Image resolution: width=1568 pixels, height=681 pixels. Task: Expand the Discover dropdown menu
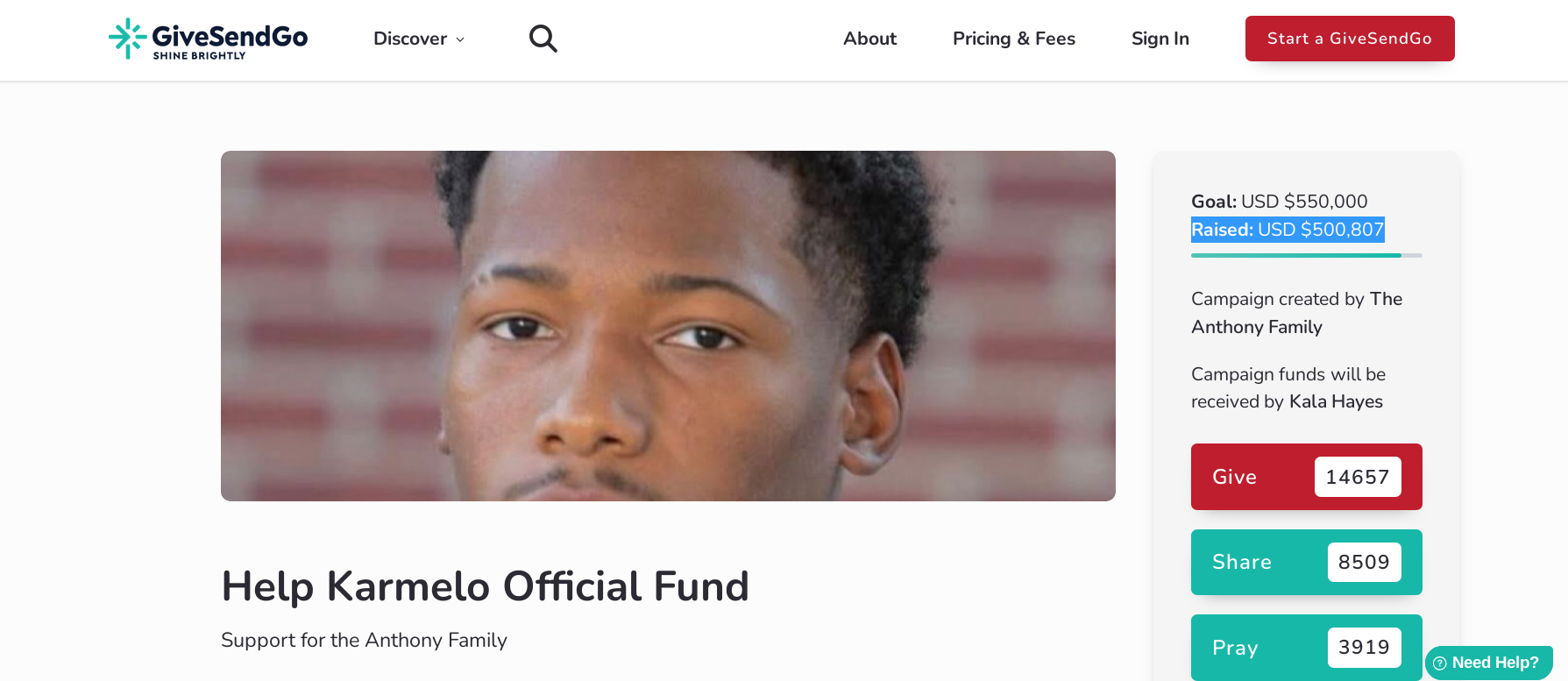pyautogui.click(x=410, y=39)
